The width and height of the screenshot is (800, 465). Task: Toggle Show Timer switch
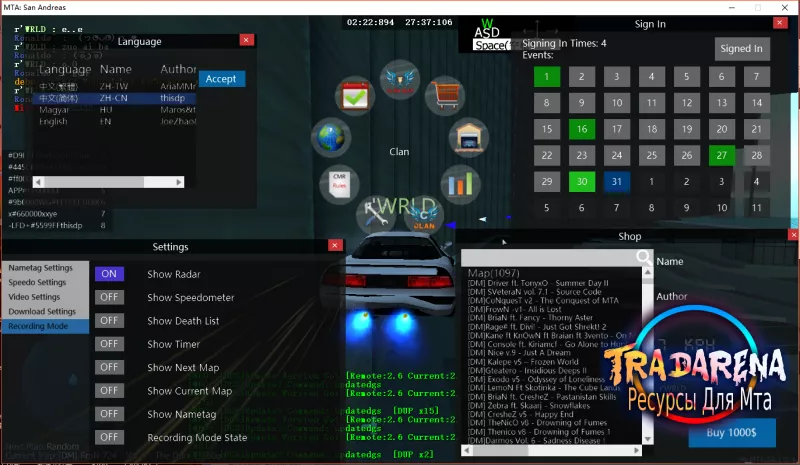coord(109,344)
